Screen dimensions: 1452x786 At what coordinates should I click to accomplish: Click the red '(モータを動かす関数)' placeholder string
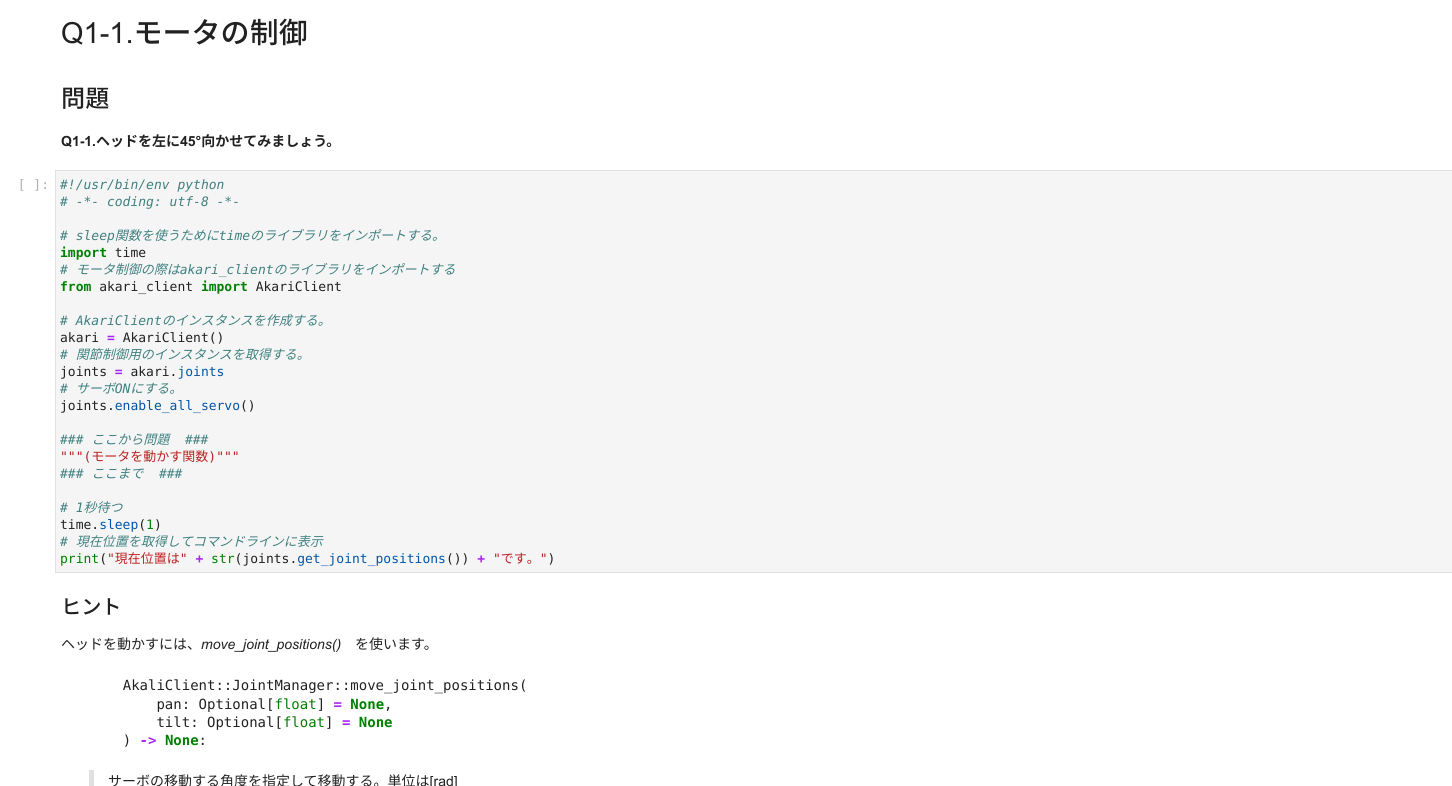click(149, 457)
